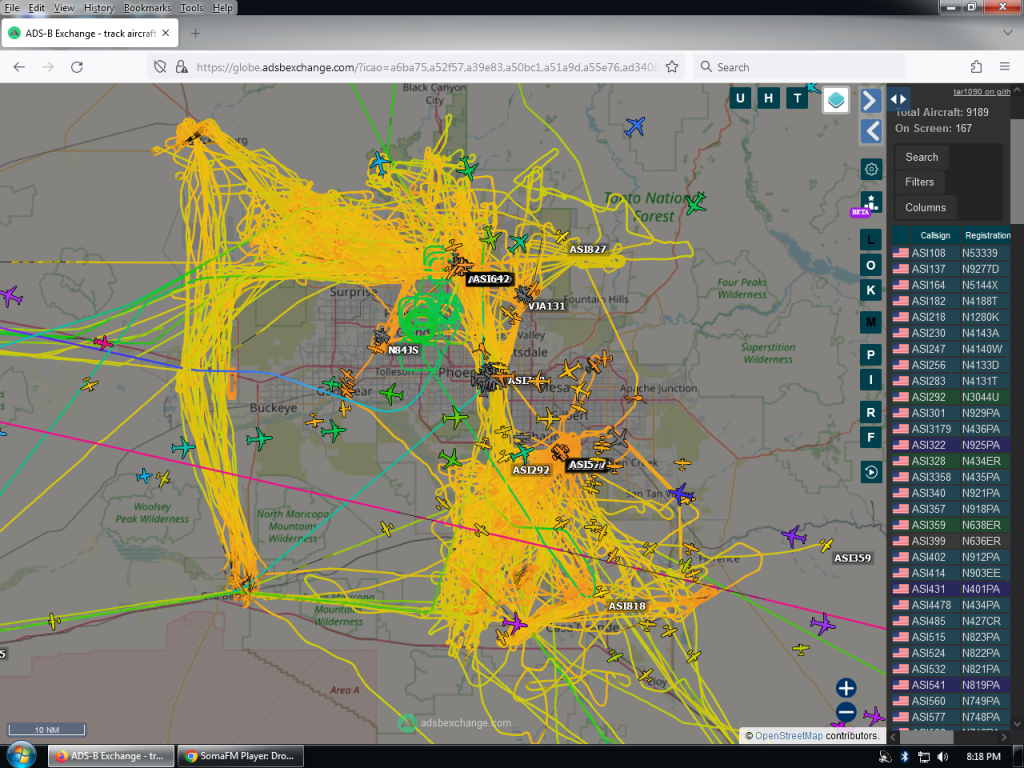Reload the current page
1024x768 pixels.
click(77, 67)
